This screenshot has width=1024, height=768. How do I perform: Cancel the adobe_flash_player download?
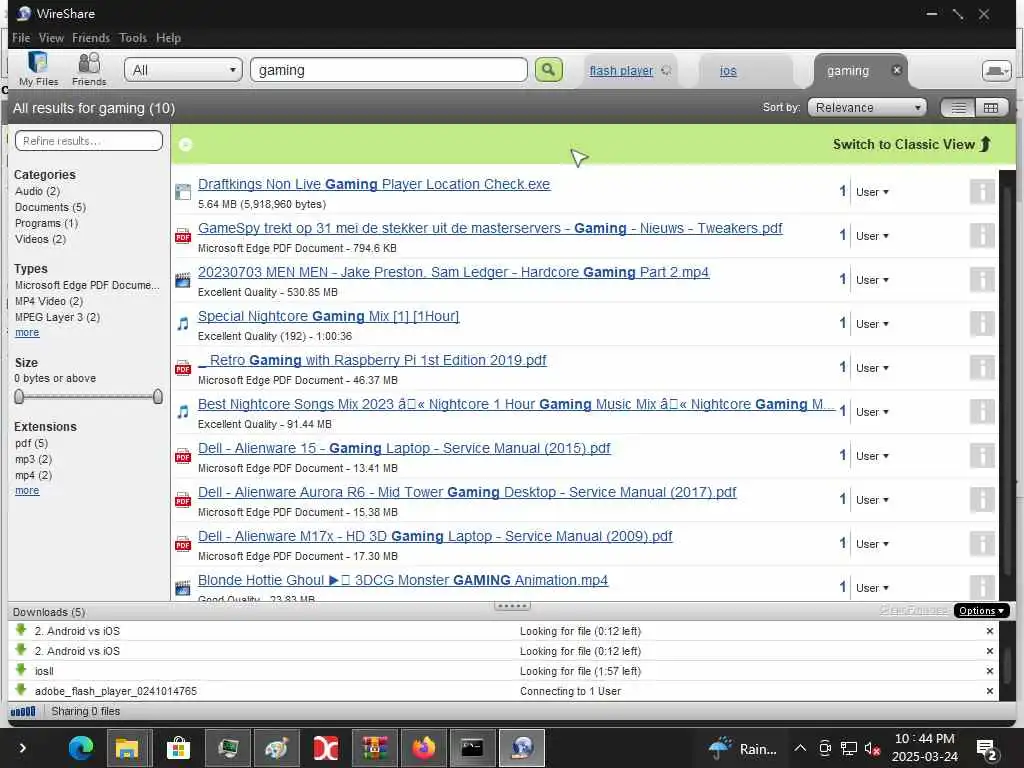coord(989,691)
